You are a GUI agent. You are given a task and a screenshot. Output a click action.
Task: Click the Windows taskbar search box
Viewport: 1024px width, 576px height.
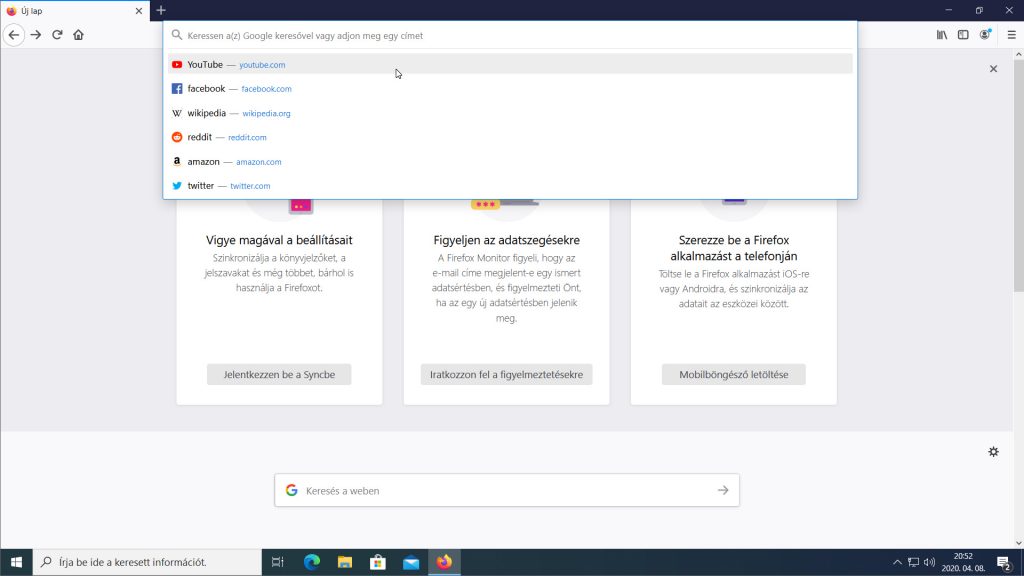pos(147,562)
